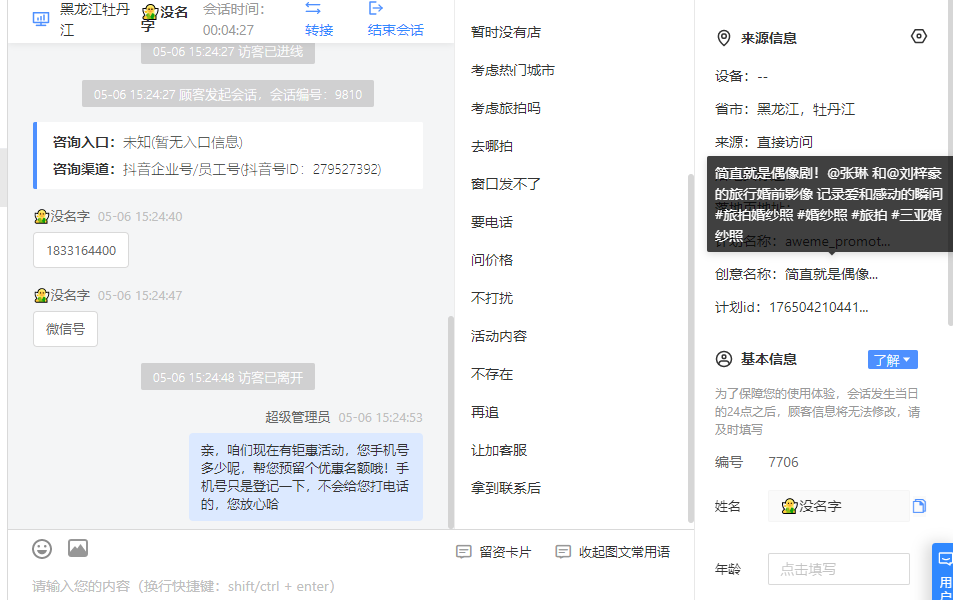Click the image upload icon
This screenshot has height=600, width=953.
pyautogui.click(x=78, y=548)
